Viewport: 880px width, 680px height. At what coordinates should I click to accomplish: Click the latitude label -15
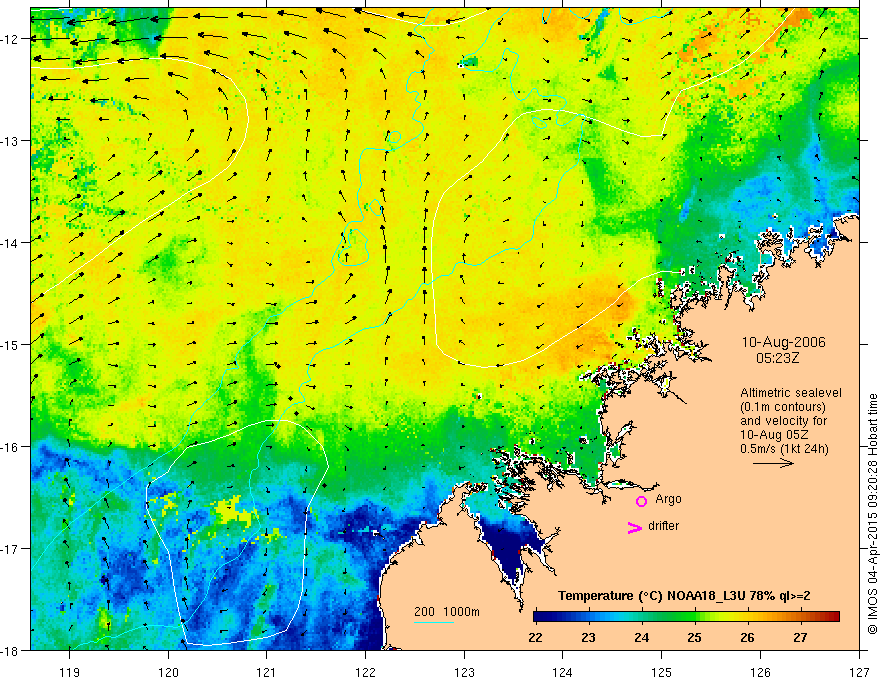pyautogui.click(x=10, y=344)
